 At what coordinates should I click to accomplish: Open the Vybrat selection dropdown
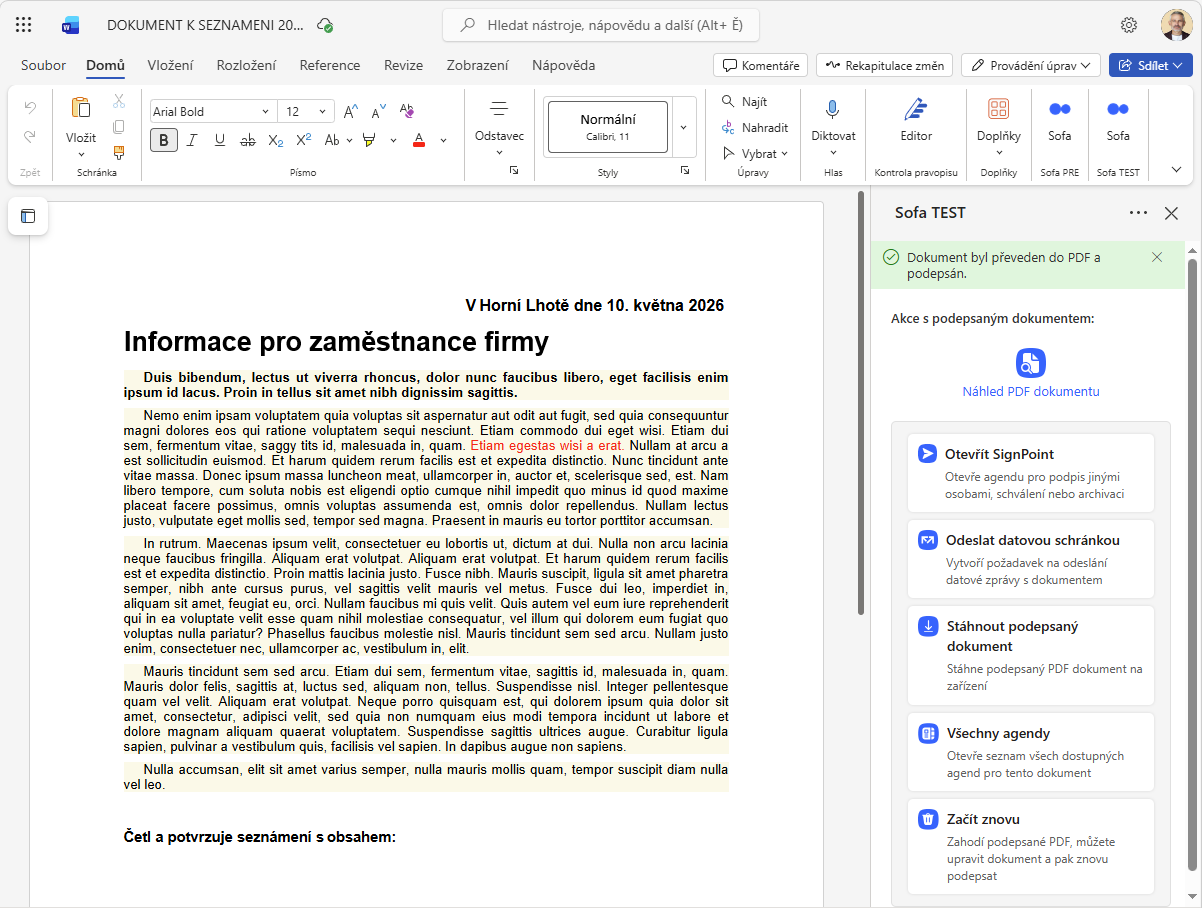click(755, 154)
